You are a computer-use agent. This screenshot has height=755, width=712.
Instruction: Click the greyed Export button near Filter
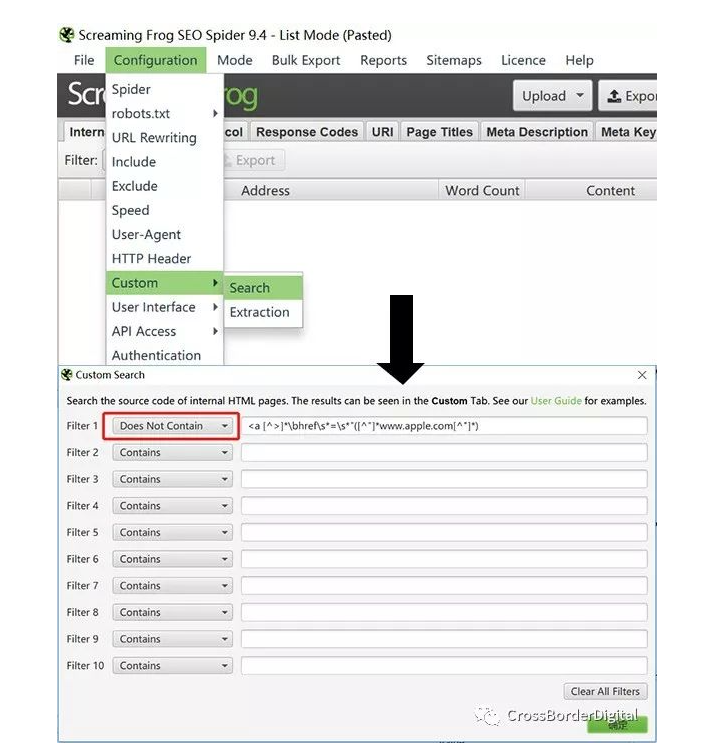254,160
